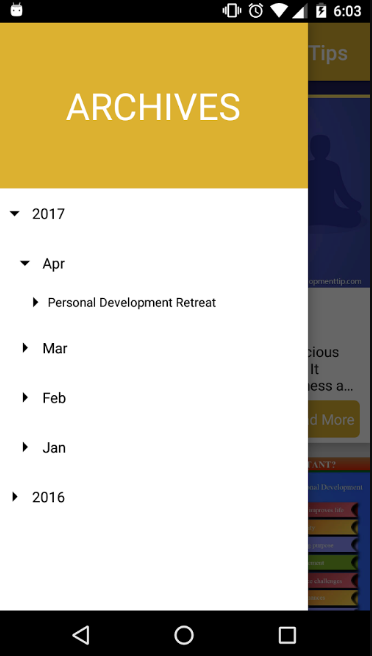Tap the Android back navigation icon
The height and width of the screenshot is (656, 372).
point(81,635)
